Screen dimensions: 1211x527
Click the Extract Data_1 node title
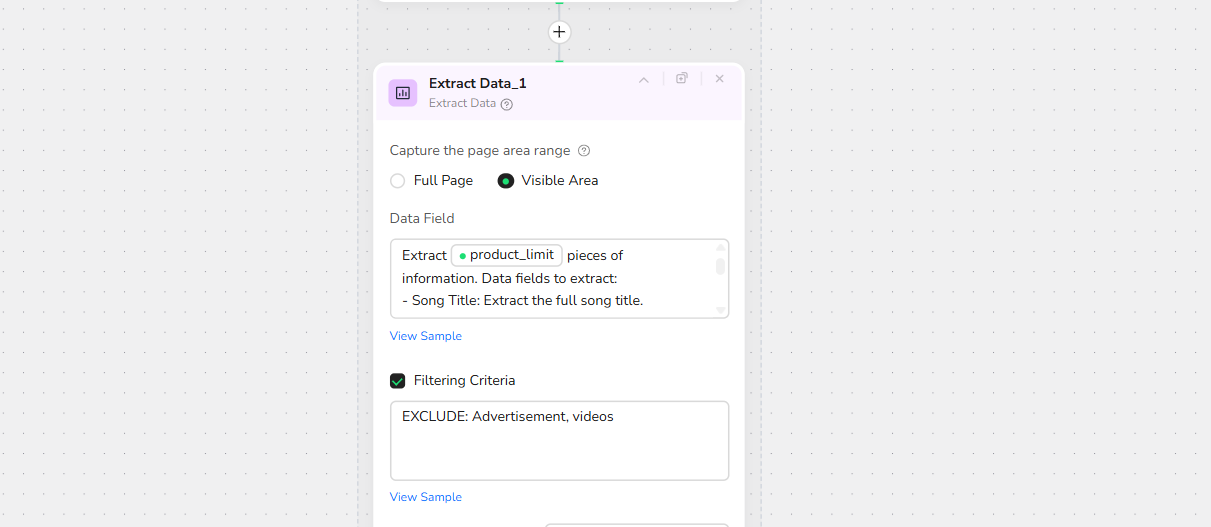(x=478, y=83)
